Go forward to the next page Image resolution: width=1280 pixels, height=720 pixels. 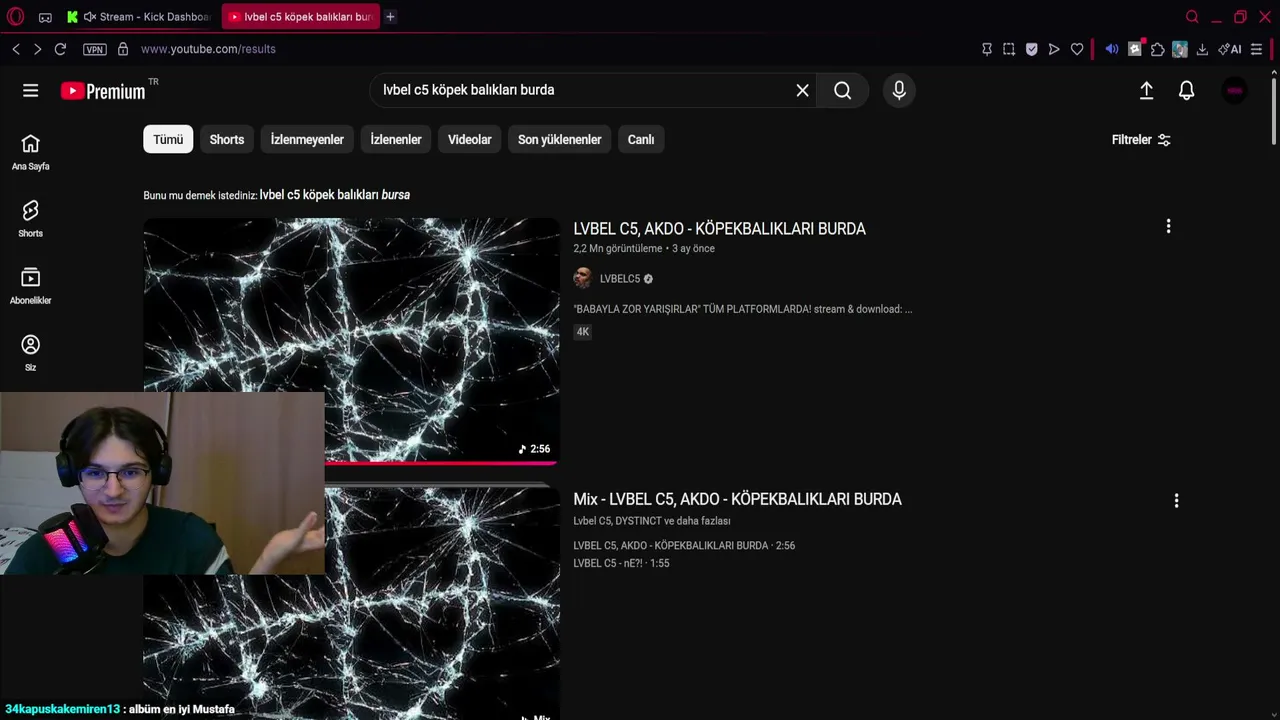(x=37, y=49)
